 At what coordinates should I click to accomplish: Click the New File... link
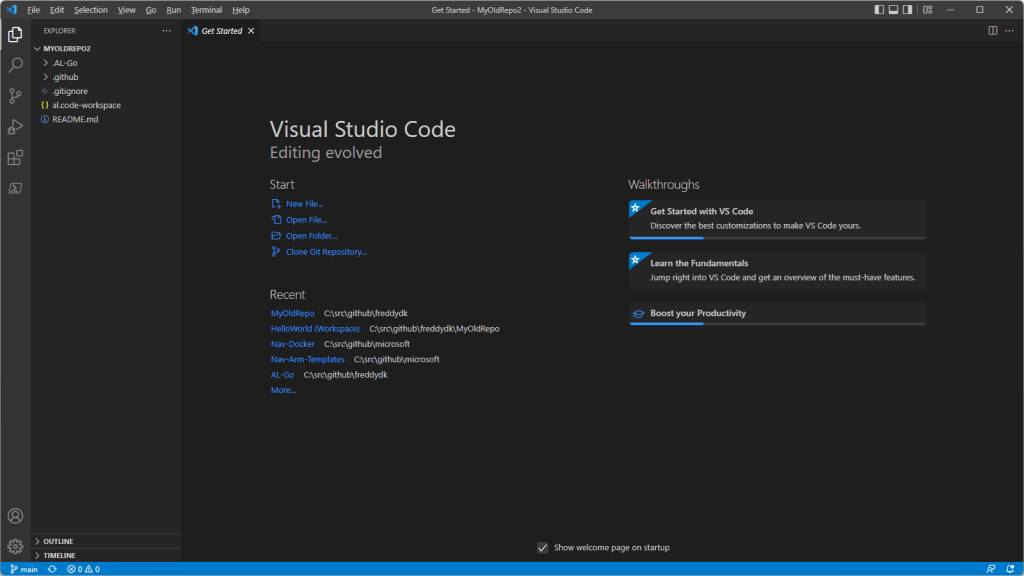pyautogui.click(x=304, y=204)
